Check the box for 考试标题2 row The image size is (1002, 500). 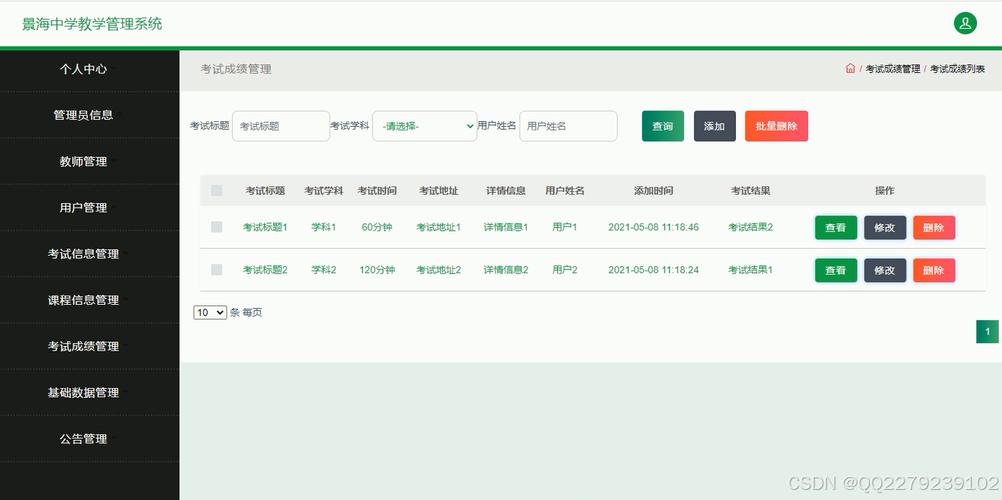(x=217, y=270)
